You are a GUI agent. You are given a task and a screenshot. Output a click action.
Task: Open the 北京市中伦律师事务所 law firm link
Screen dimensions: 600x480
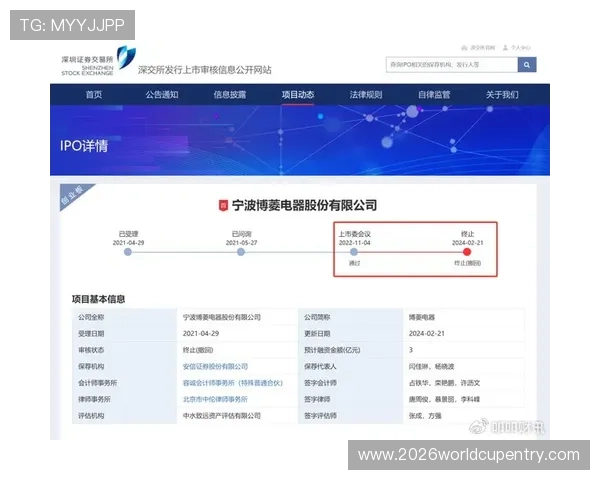pyautogui.click(x=215, y=399)
